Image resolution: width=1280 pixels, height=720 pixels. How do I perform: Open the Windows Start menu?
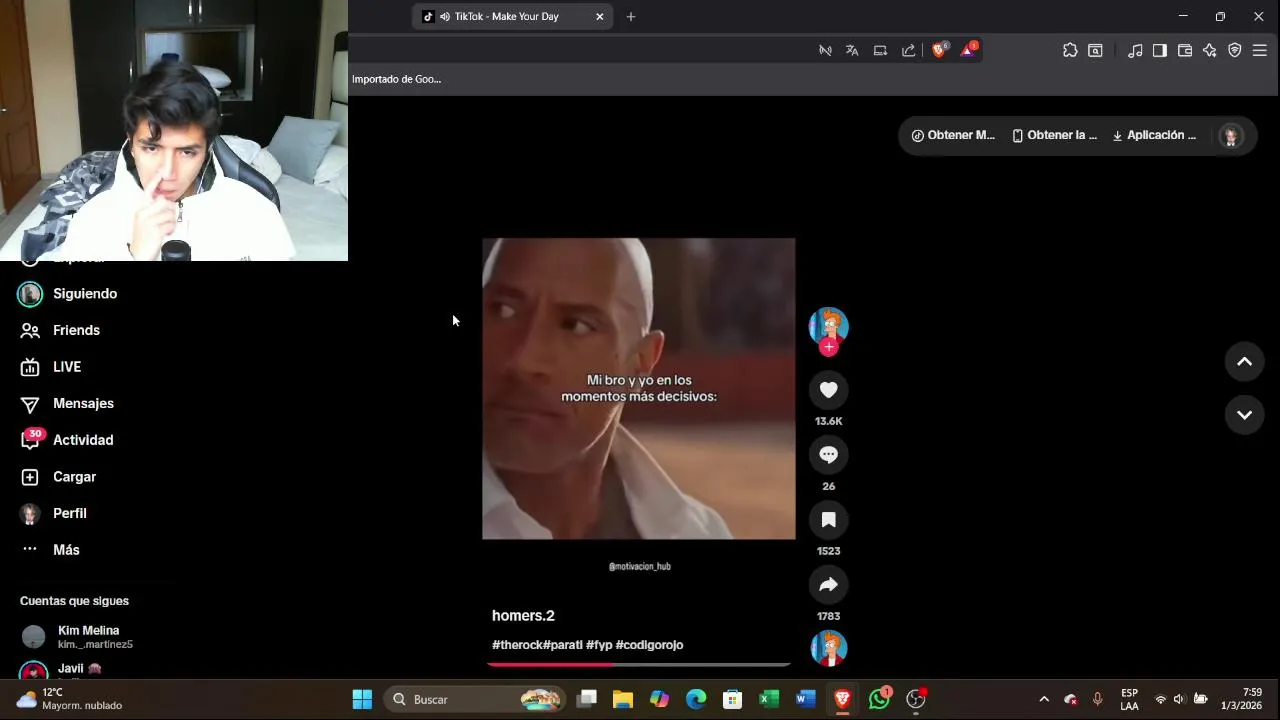point(362,700)
